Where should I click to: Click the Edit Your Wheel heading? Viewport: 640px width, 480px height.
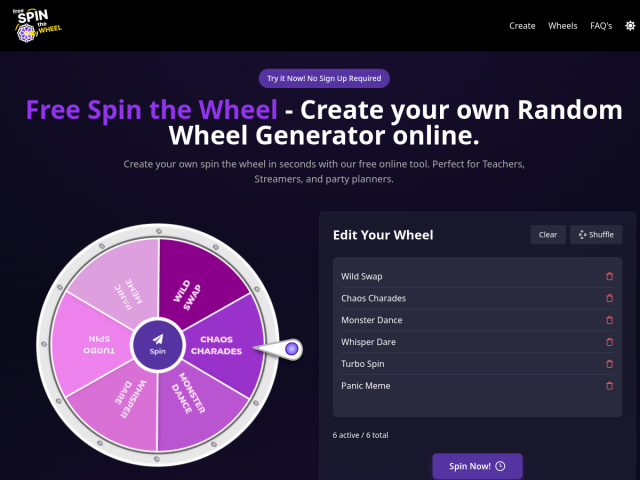pos(383,235)
